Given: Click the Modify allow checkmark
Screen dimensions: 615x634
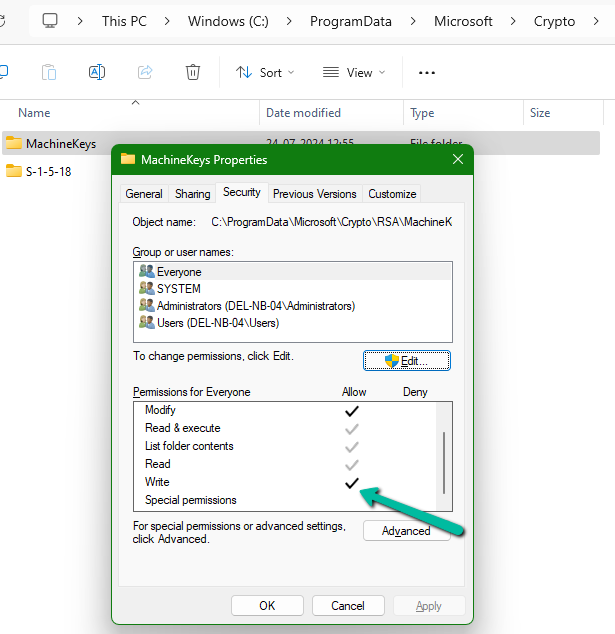Looking at the screenshot, I should pyautogui.click(x=352, y=411).
